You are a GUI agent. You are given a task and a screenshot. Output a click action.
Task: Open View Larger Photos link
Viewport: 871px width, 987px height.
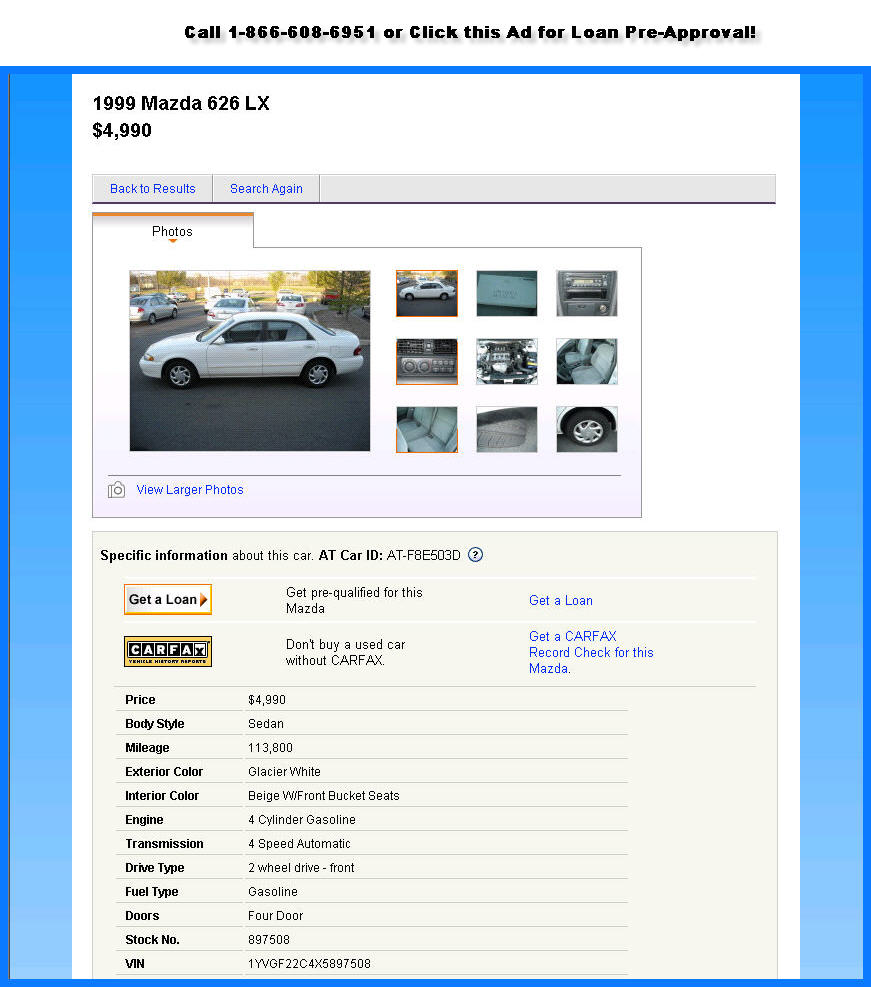click(x=190, y=490)
